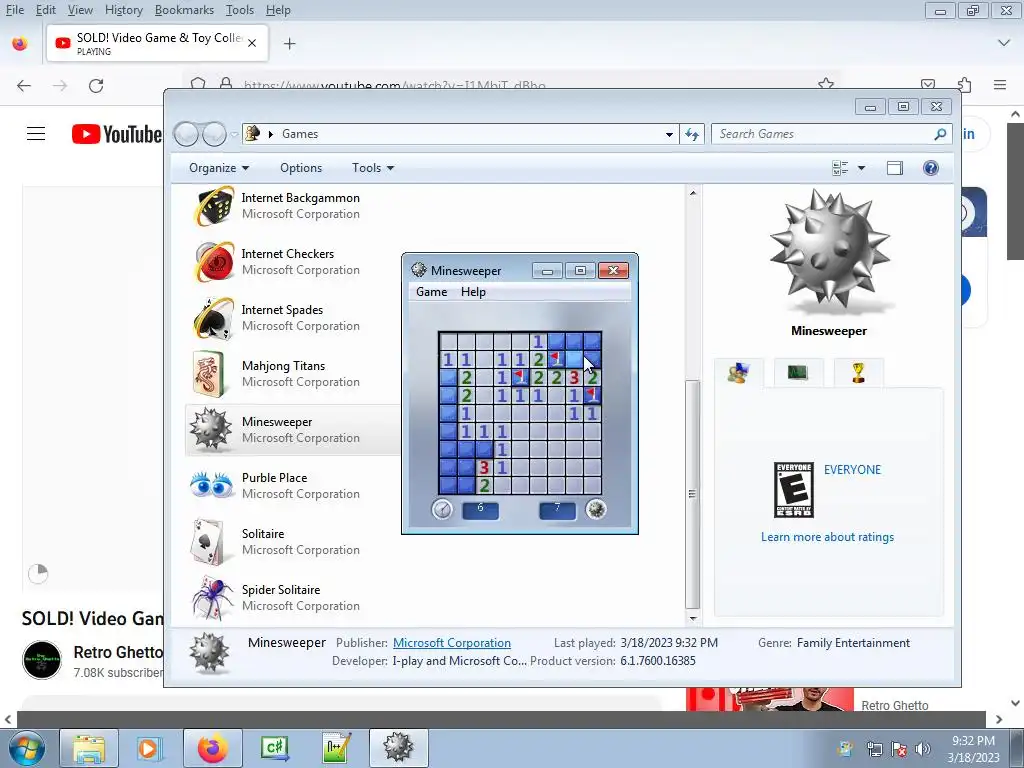Open the Tools dropdown
Screen dimensions: 1024x768
pyautogui.click(x=373, y=168)
